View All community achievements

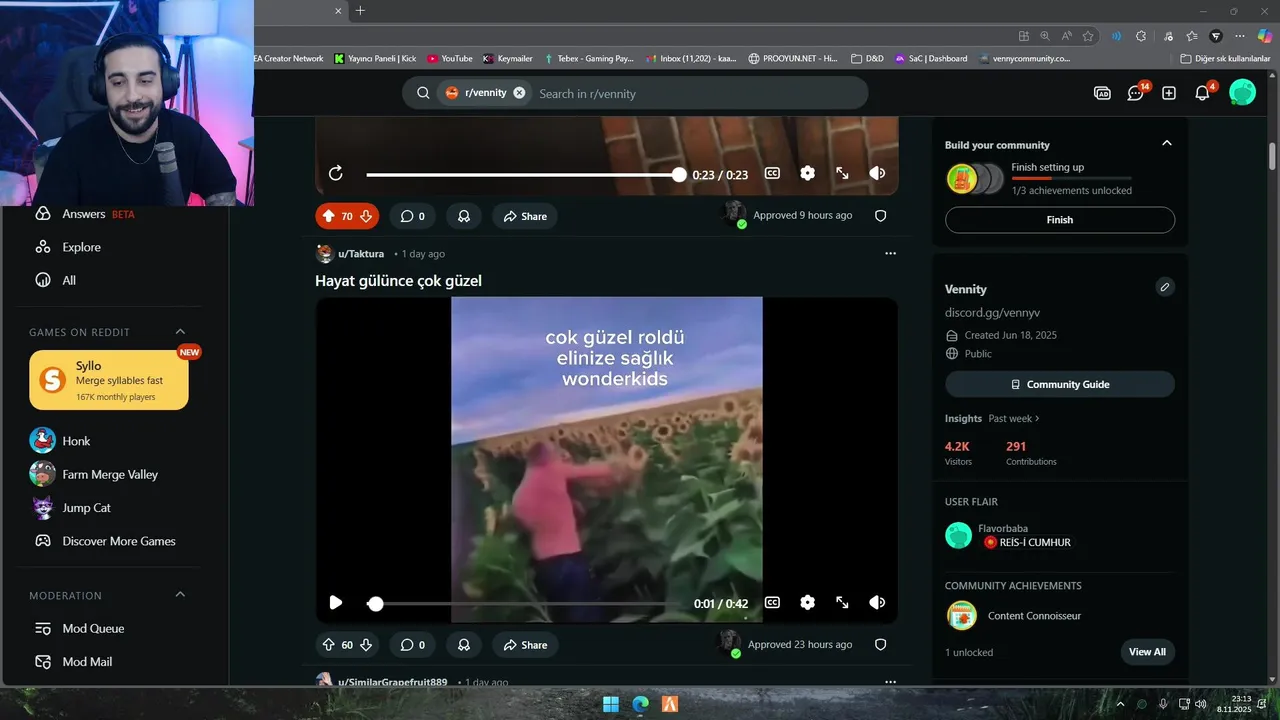1147,652
